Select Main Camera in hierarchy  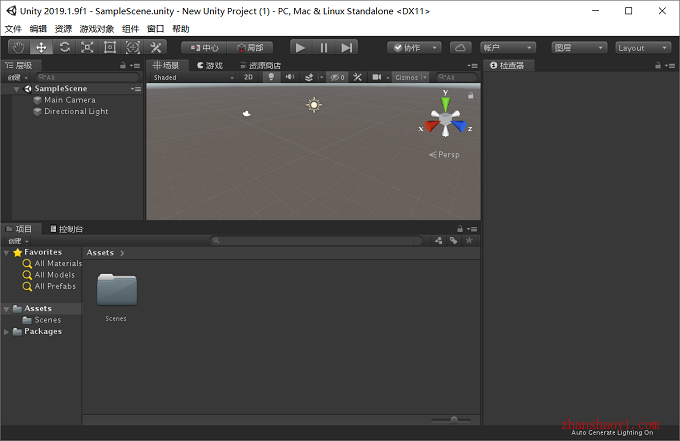70,100
